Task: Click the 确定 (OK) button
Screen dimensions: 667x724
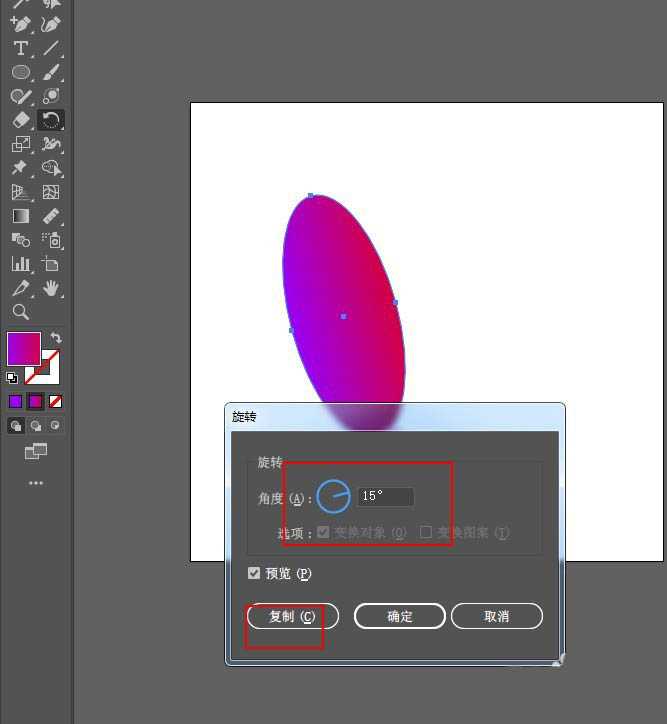Action: (x=399, y=616)
